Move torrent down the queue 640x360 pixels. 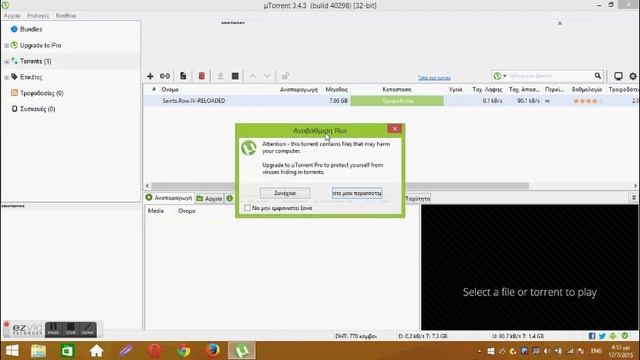[x=267, y=76]
